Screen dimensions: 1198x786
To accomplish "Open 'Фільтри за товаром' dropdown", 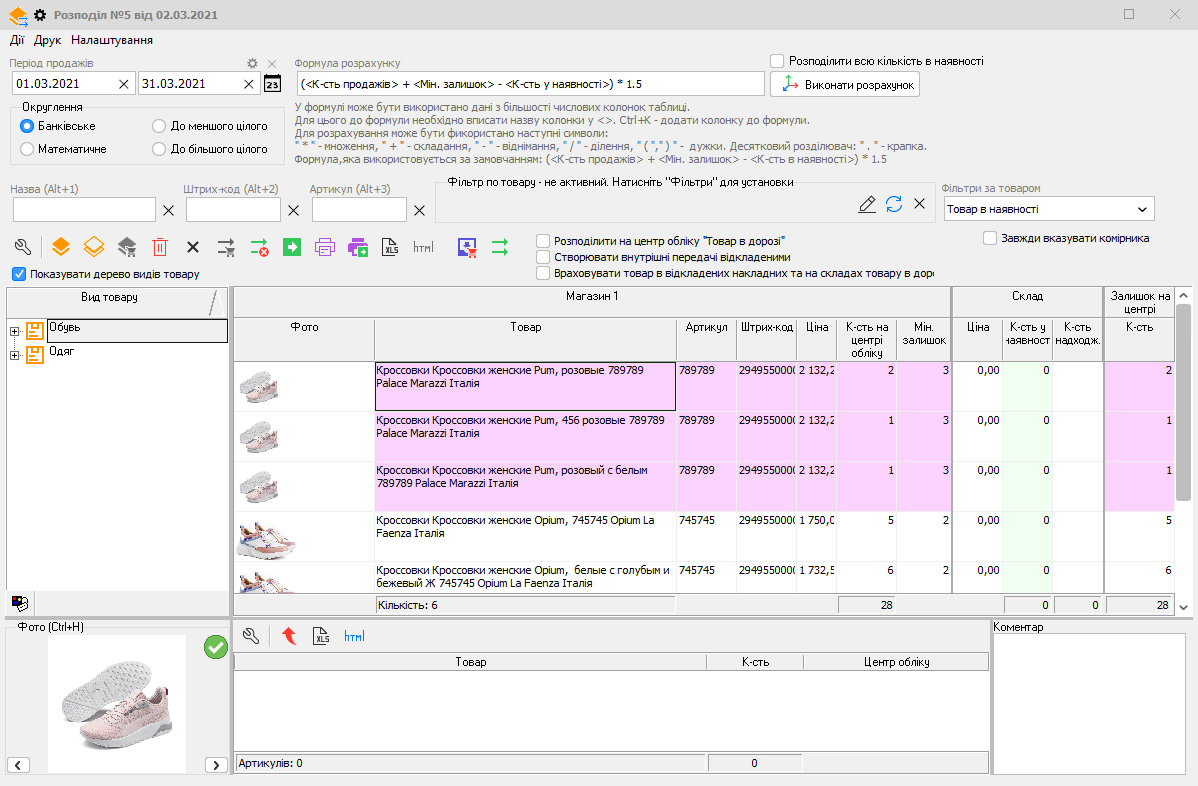I will tap(1048, 209).
